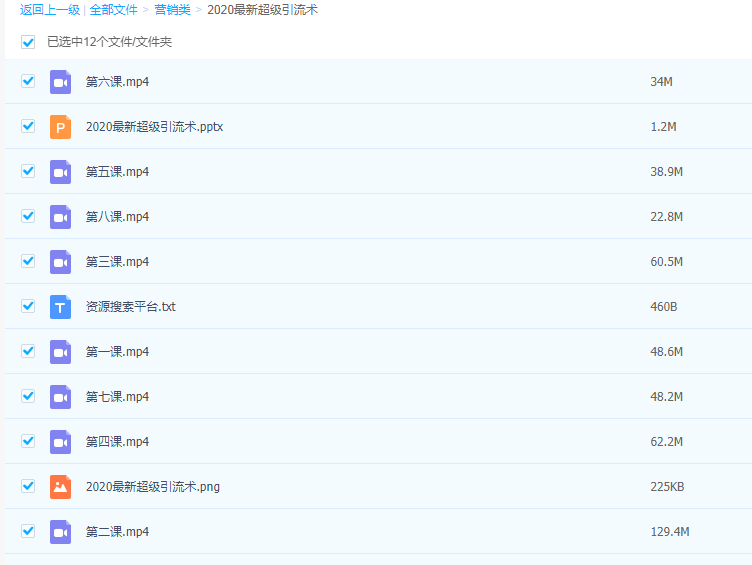Click the text file icon for 资源搜索平台.txt

(61, 307)
